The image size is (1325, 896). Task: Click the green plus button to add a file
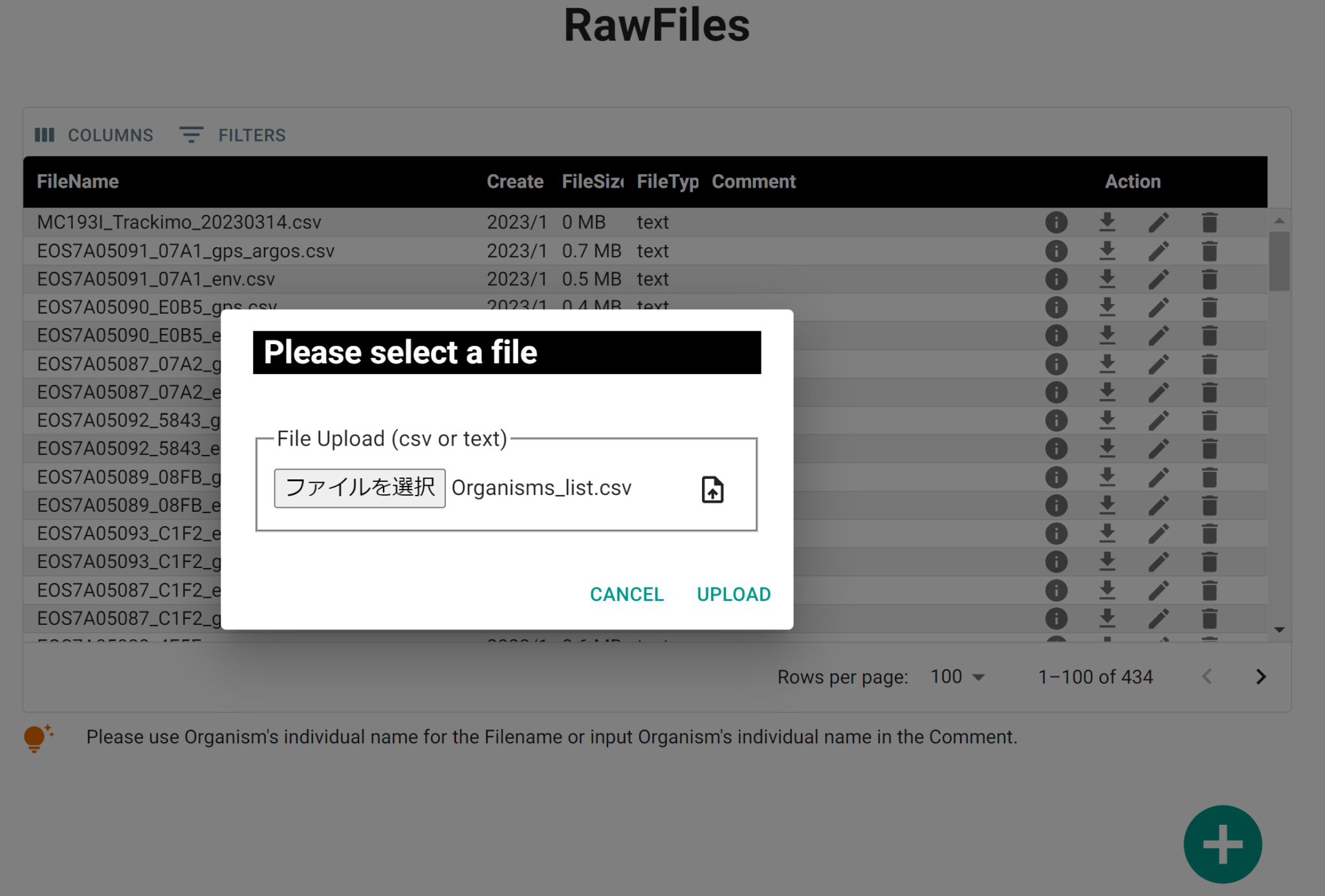point(1222,844)
